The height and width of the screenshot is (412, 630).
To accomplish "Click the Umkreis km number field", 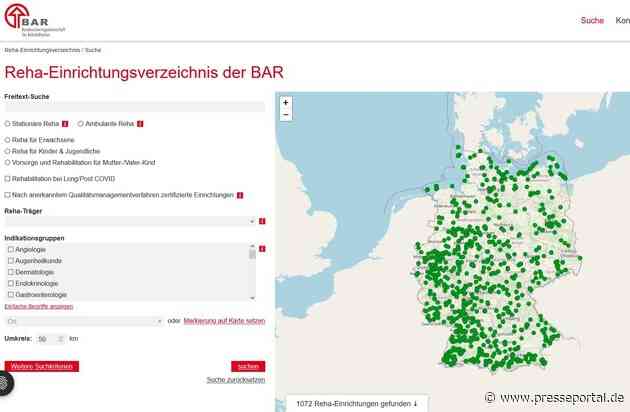I will click(51, 339).
